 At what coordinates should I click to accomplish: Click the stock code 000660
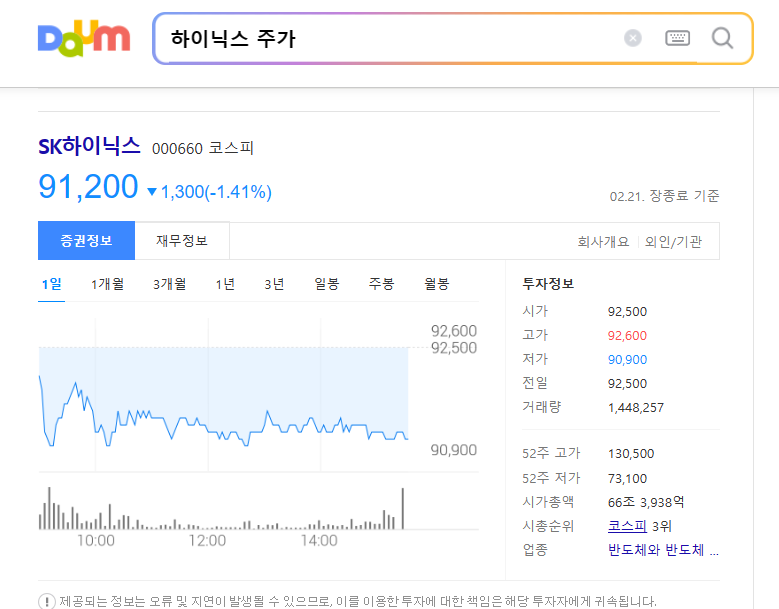click(x=177, y=149)
